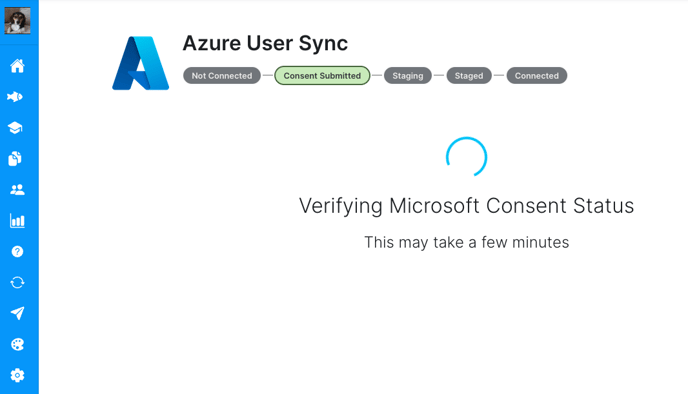
Task: Select the Staged status pill
Action: coord(469,75)
